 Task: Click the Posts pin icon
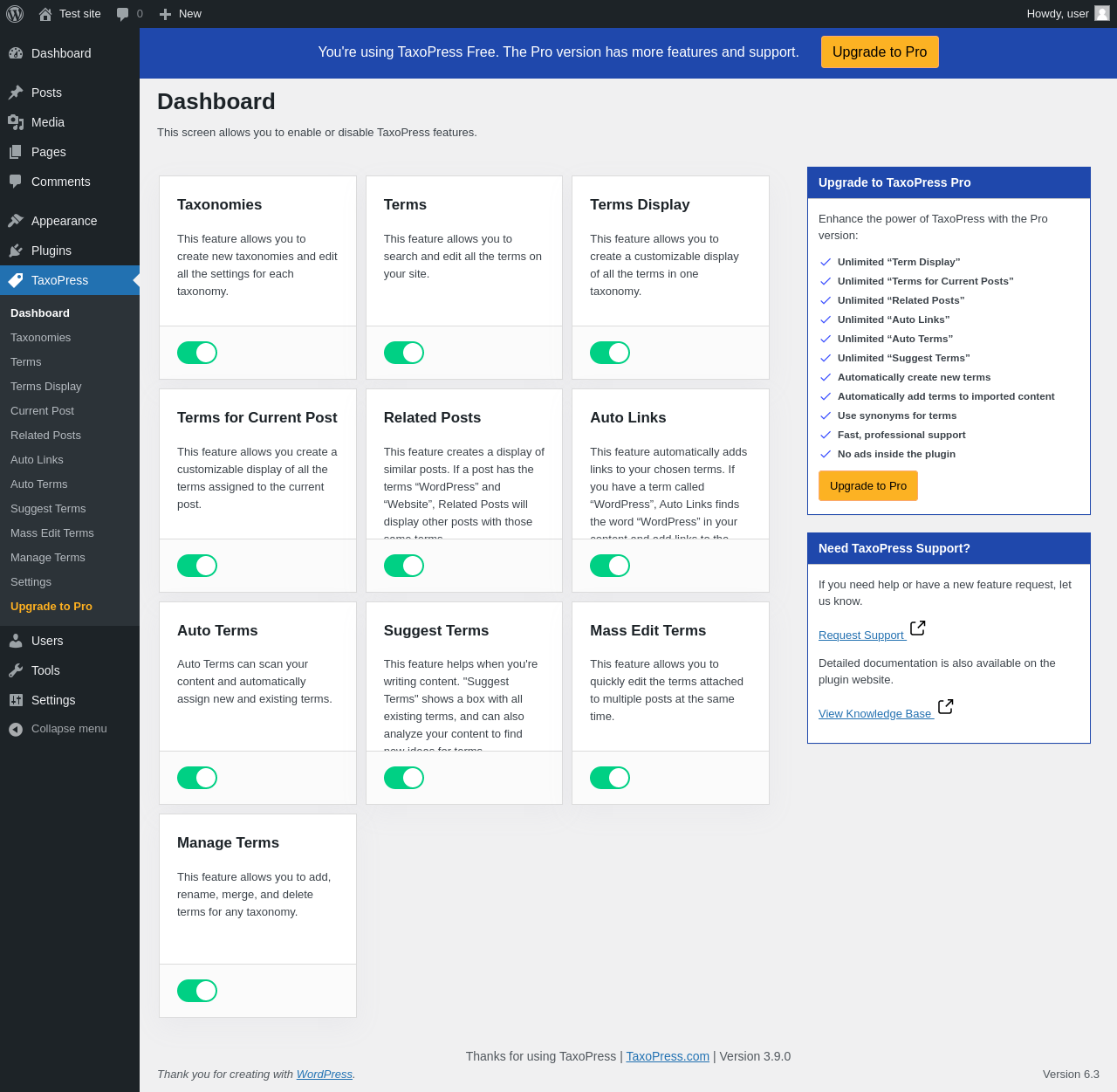[x=16, y=93]
